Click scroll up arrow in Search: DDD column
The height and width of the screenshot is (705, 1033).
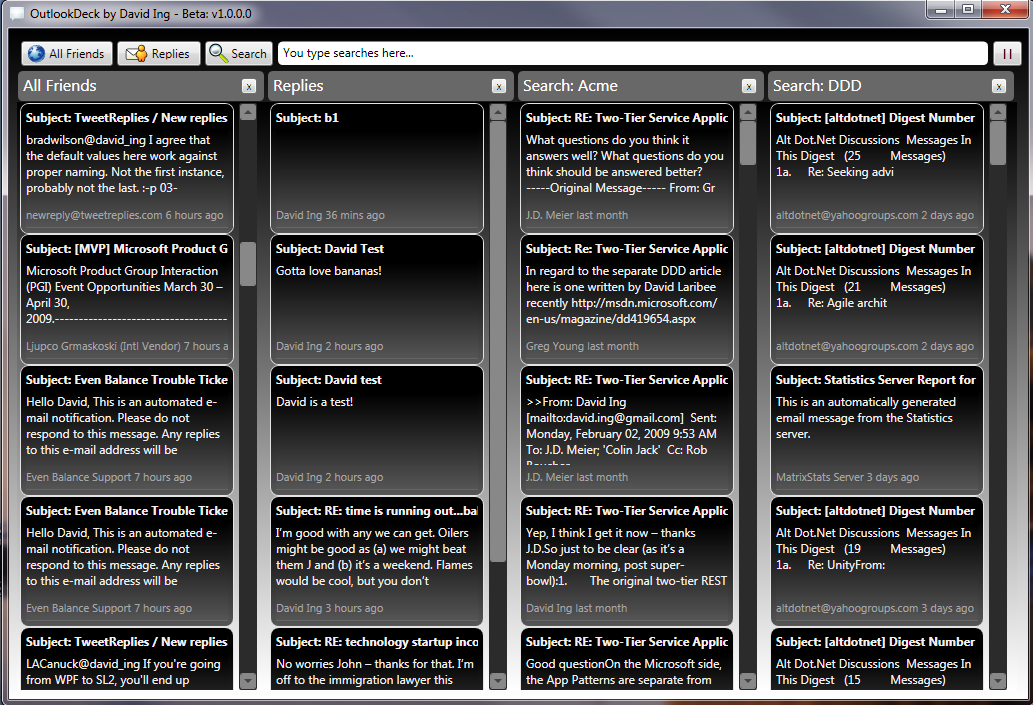[x=998, y=112]
